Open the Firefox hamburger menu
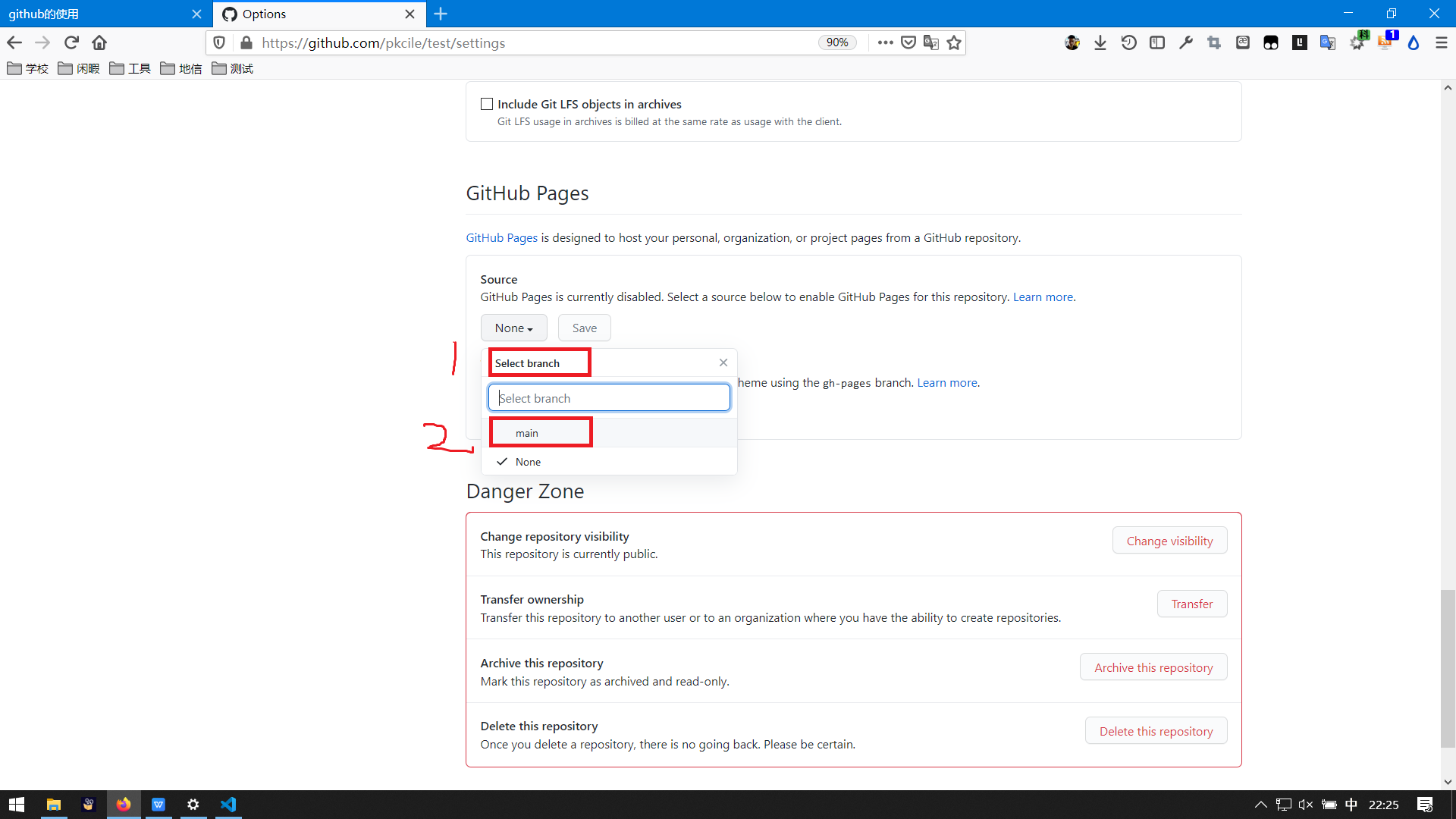The image size is (1456, 819). [1442, 42]
